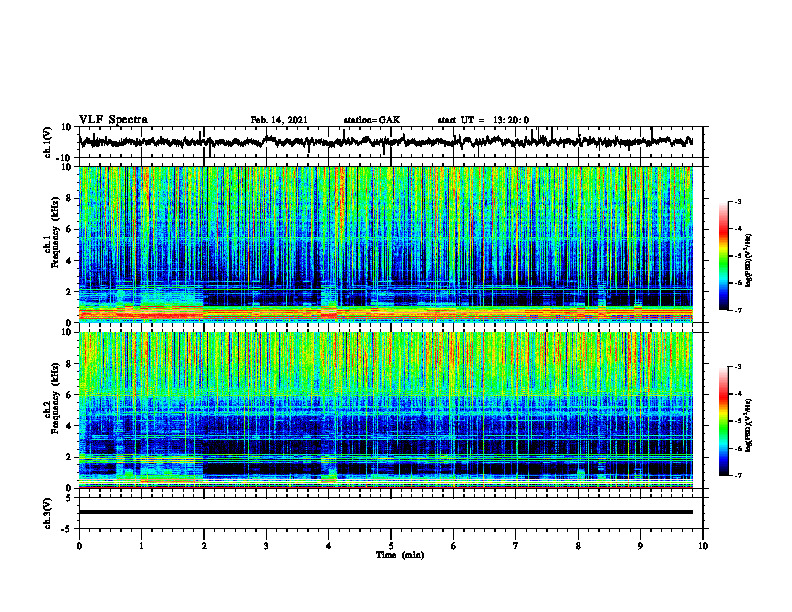
Task: Click the "6" kHz tick on ch.2 spectrogram
Action: point(70,395)
